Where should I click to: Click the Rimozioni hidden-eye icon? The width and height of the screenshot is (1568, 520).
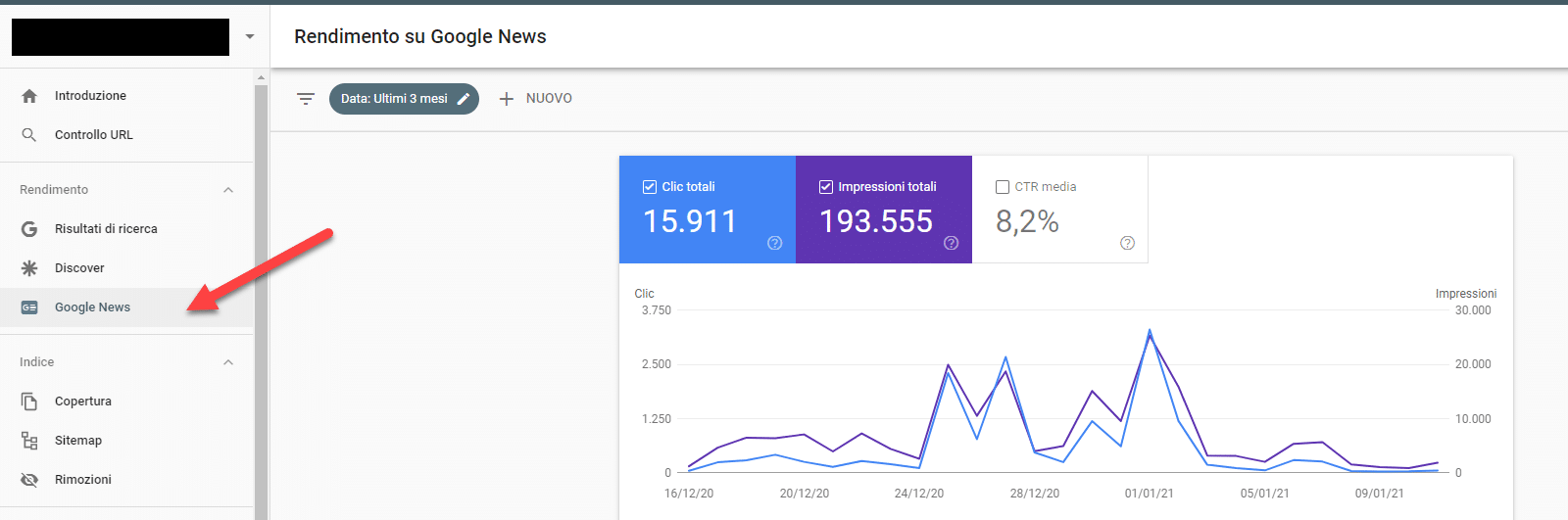(x=29, y=480)
